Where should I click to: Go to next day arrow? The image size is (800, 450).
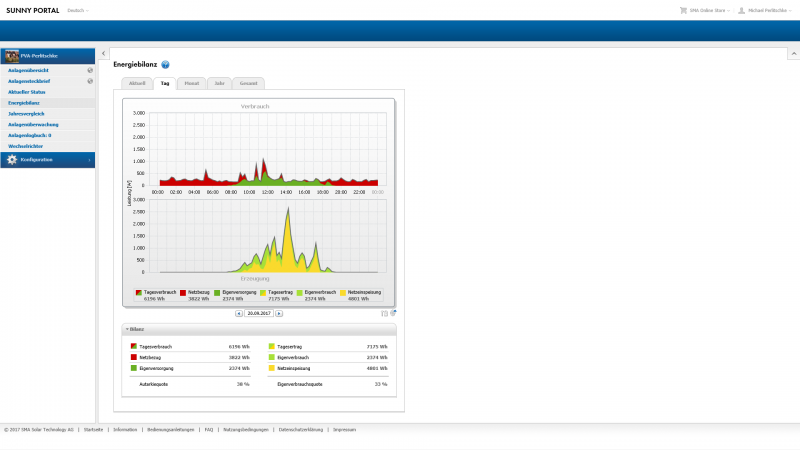[279, 313]
